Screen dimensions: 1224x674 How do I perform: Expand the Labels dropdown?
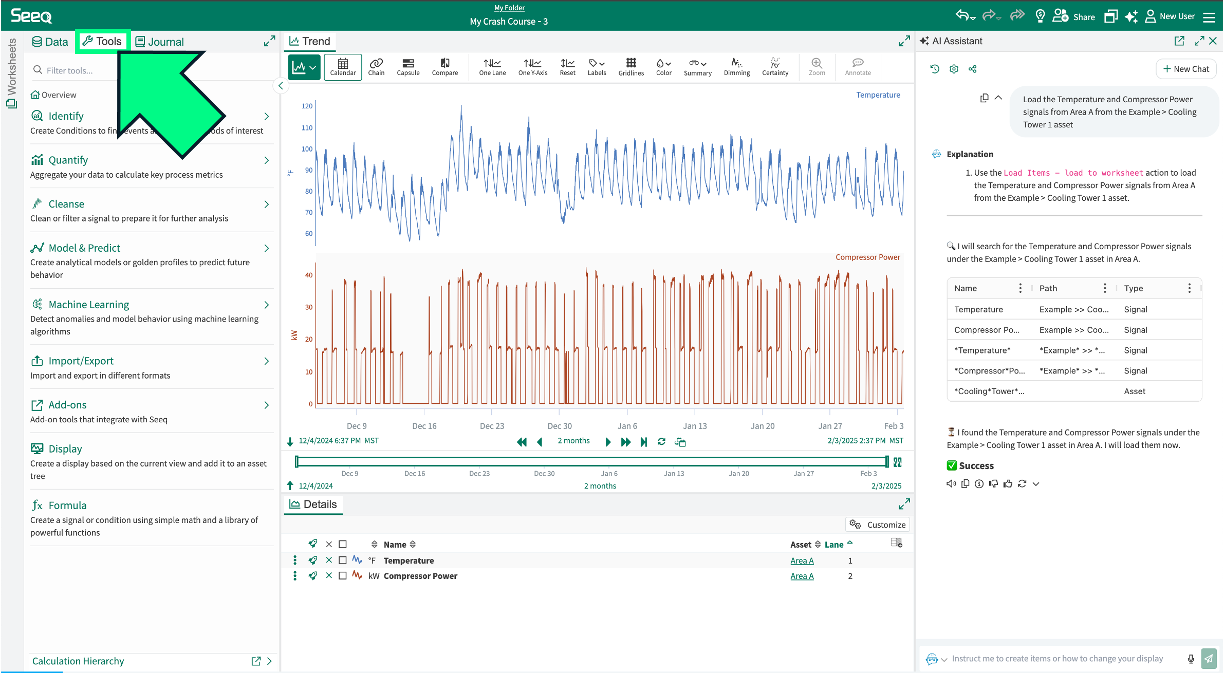(597, 67)
